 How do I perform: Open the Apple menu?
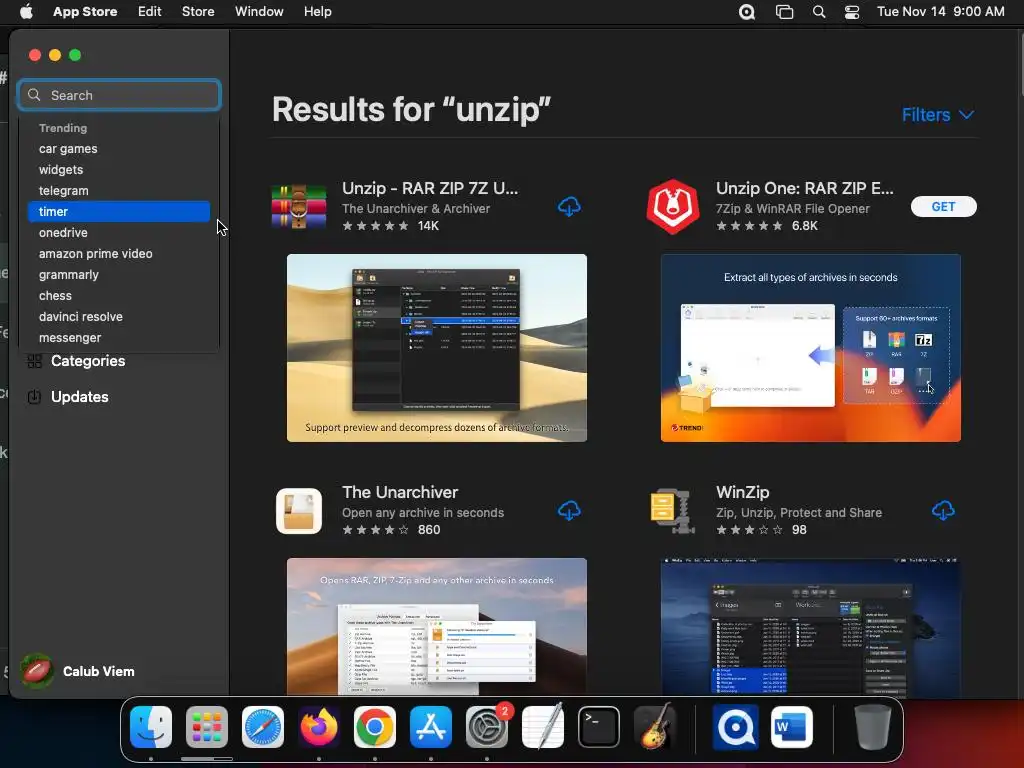(x=26, y=12)
